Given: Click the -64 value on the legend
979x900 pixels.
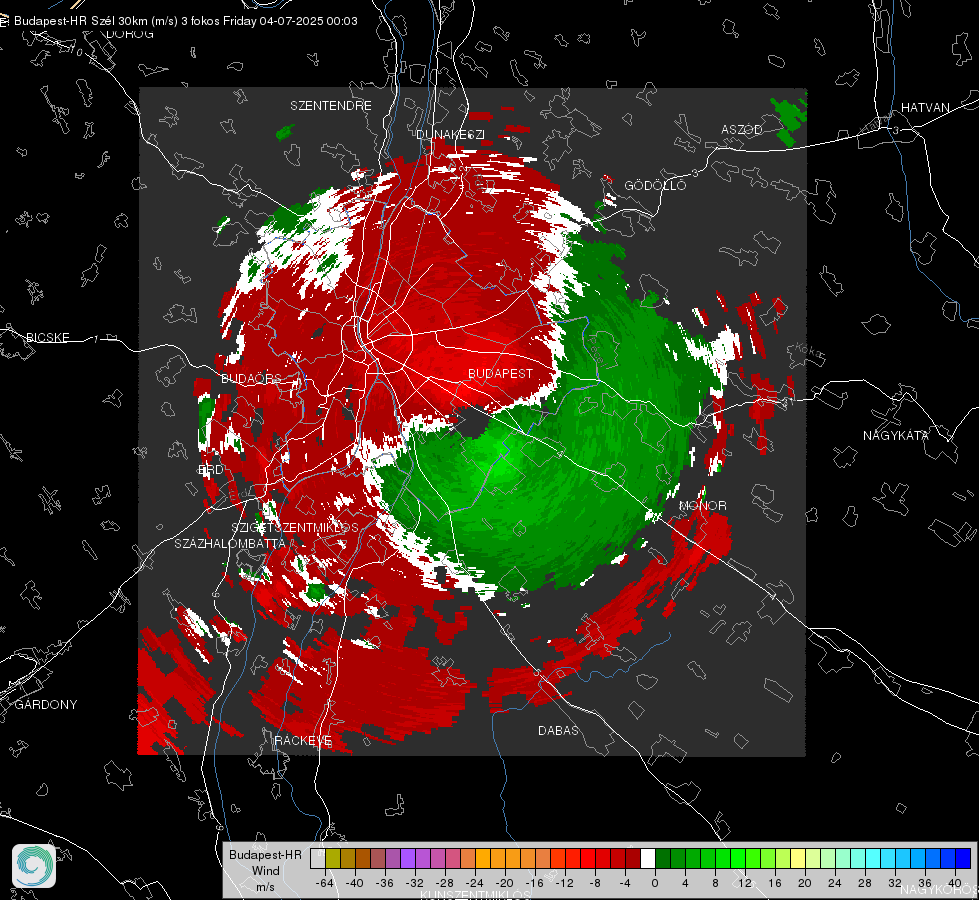Looking at the screenshot, I should pyautogui.click(x=325, y=883).
